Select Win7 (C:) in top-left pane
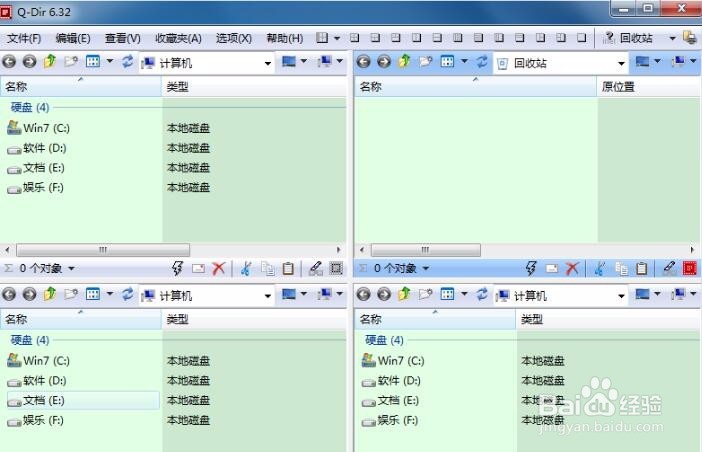Image resolution: width=702 pixels, height=452 pixels. pos(39,128)
